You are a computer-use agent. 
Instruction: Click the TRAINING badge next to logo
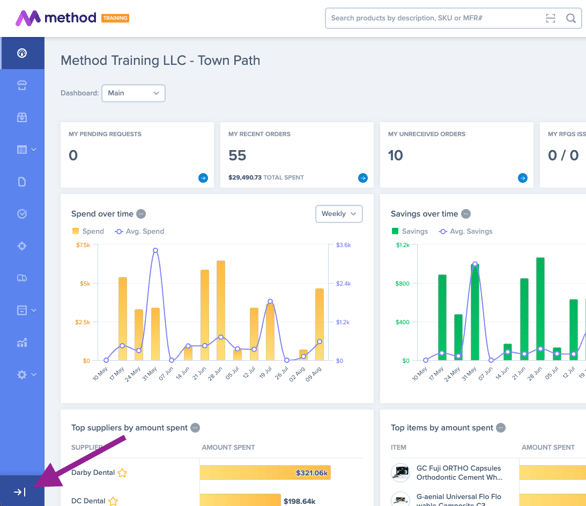[x=115, y=18]
